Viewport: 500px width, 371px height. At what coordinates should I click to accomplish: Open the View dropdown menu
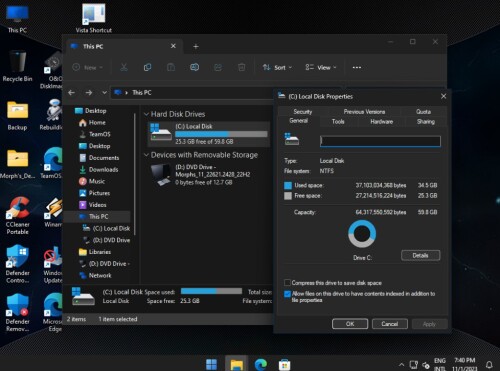(321, 67)
